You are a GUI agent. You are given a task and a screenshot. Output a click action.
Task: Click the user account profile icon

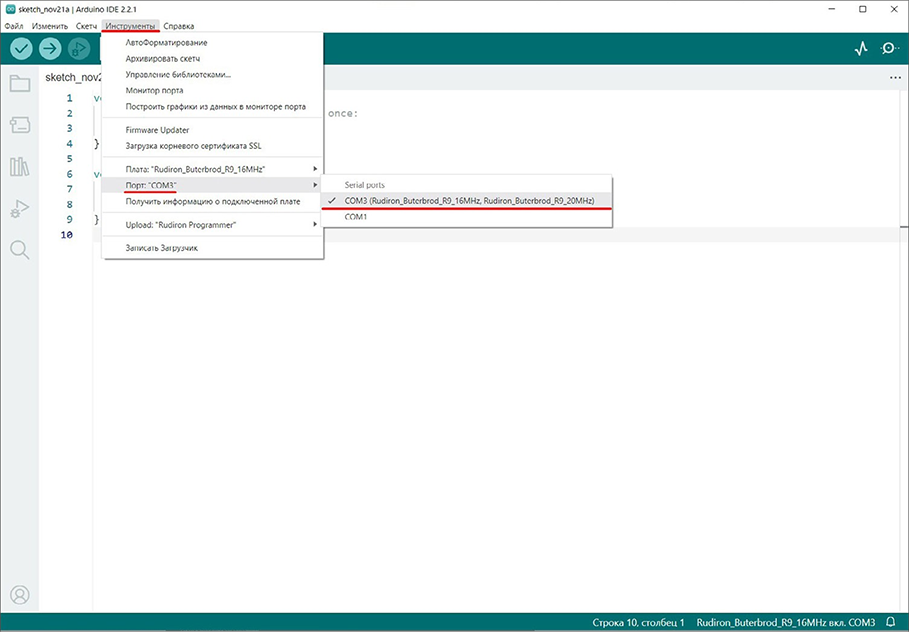pos(20,595)
